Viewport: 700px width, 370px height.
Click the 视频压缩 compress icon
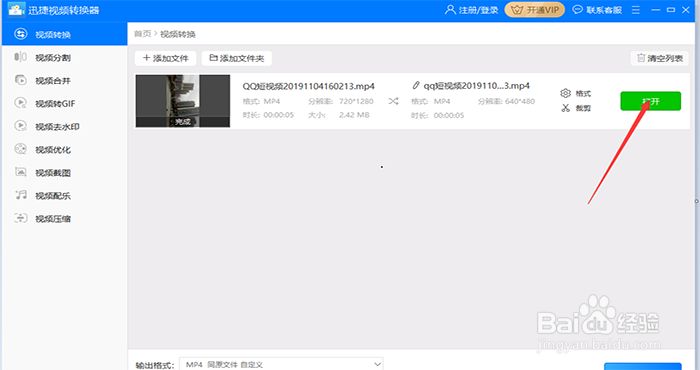click(x=21, y=218)
